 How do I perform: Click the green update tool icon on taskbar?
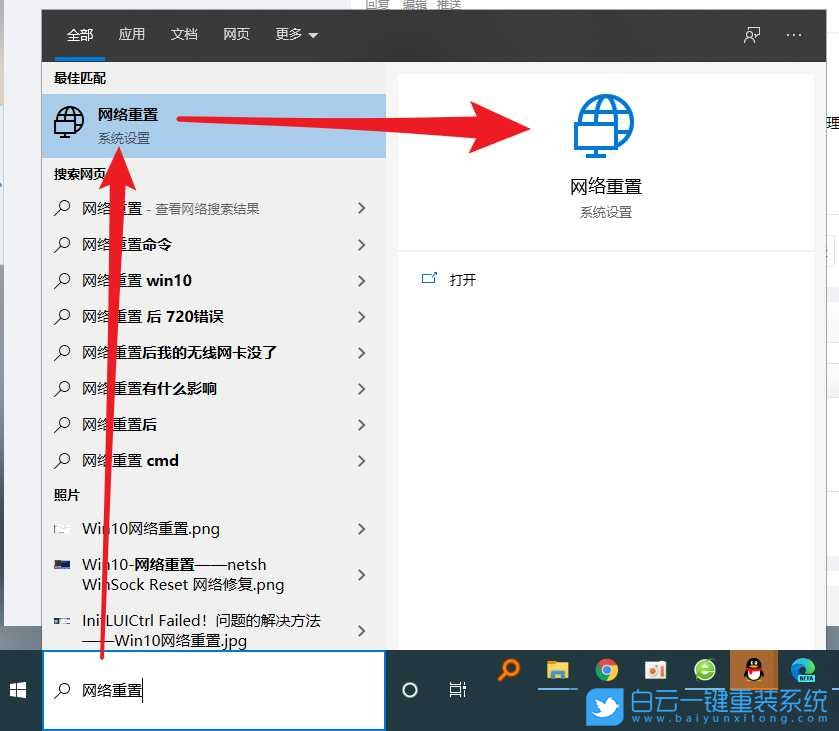coord(705,670)
